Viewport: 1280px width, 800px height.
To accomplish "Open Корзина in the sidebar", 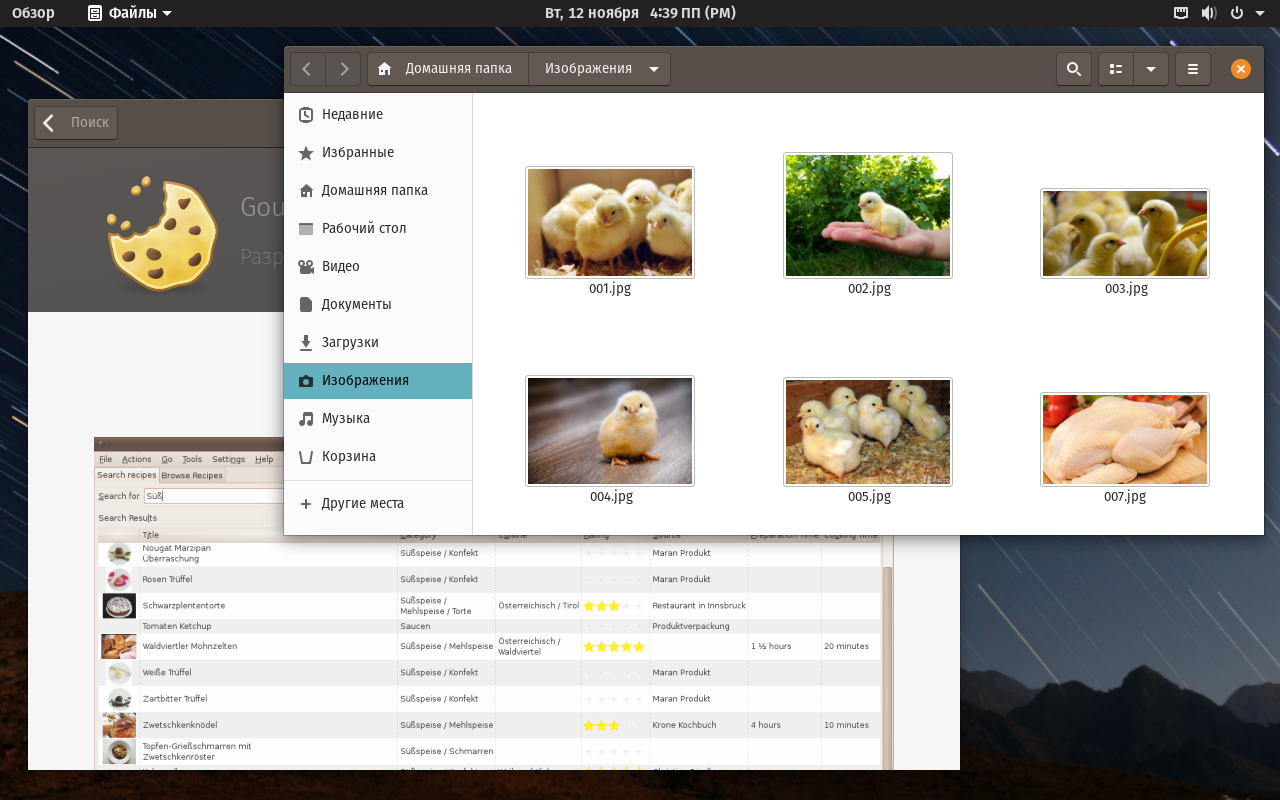I will (378, 456).
